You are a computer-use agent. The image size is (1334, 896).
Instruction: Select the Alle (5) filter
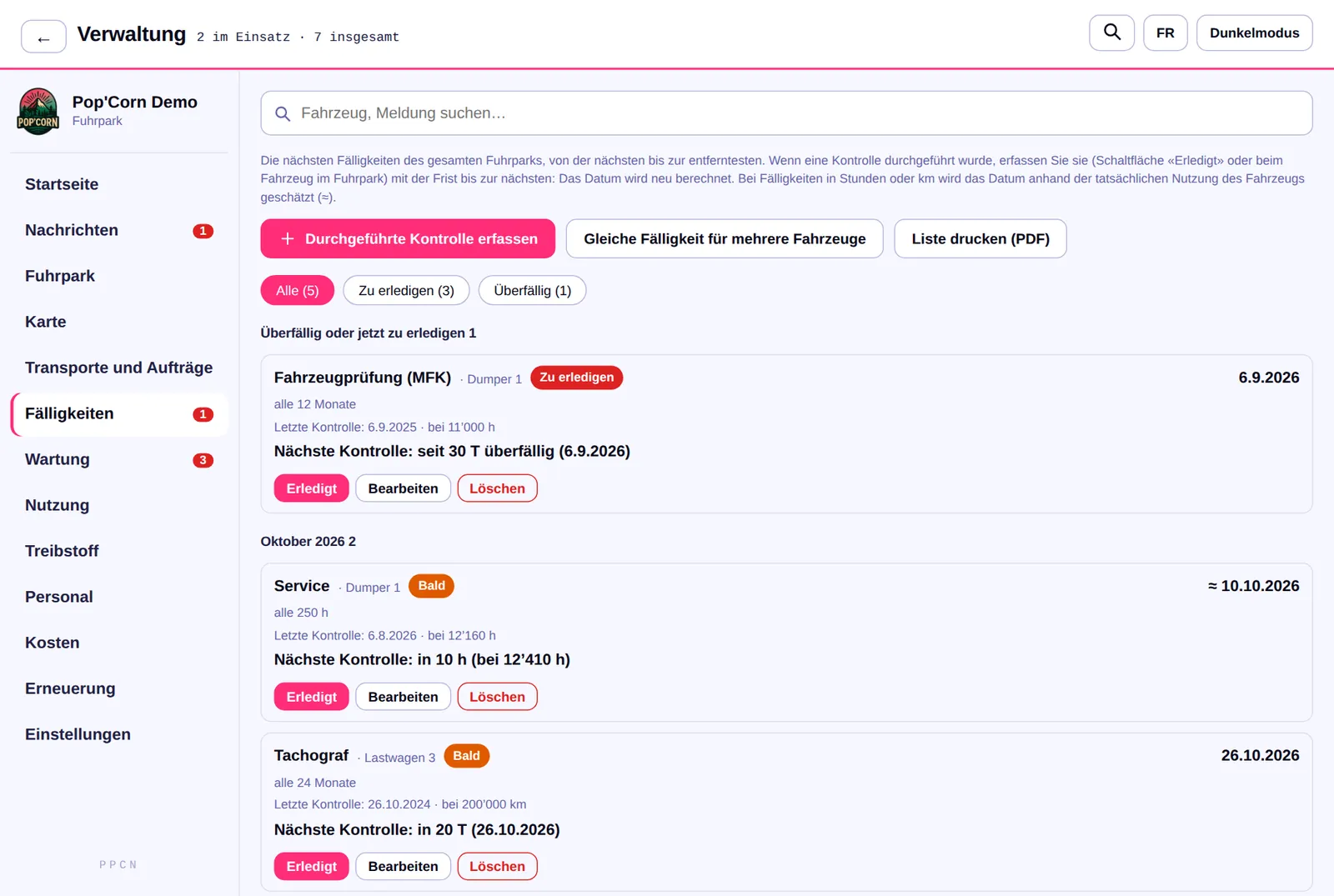pyautogui.click(x=298, y=290)
